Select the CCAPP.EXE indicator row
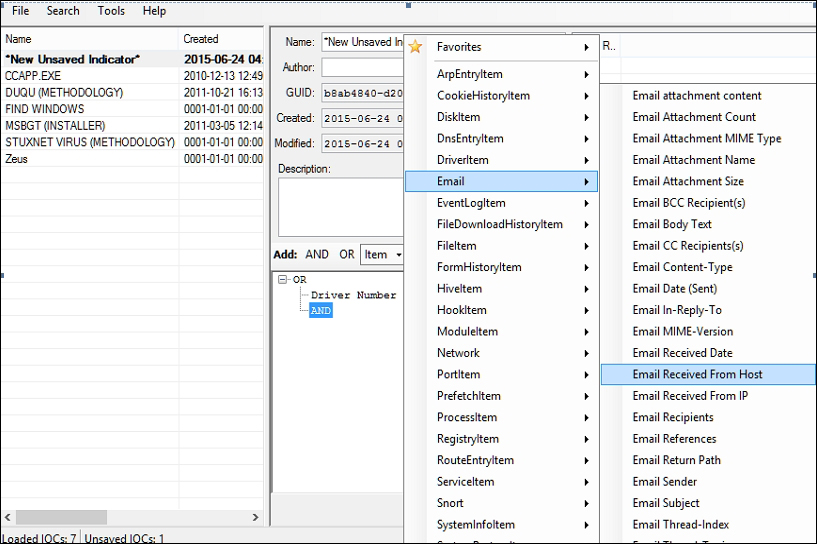The width and height of the screenshot is (817, 544). click(x=132, y=76)
